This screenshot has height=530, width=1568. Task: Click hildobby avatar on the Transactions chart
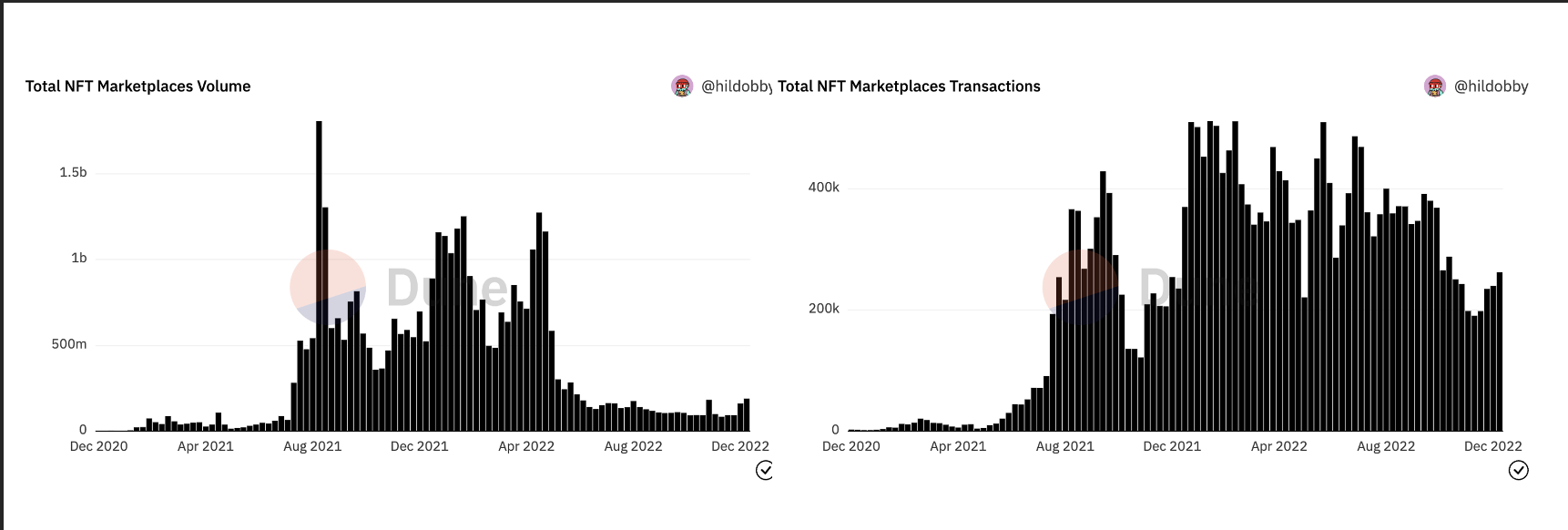click(x=1435, y=87)
